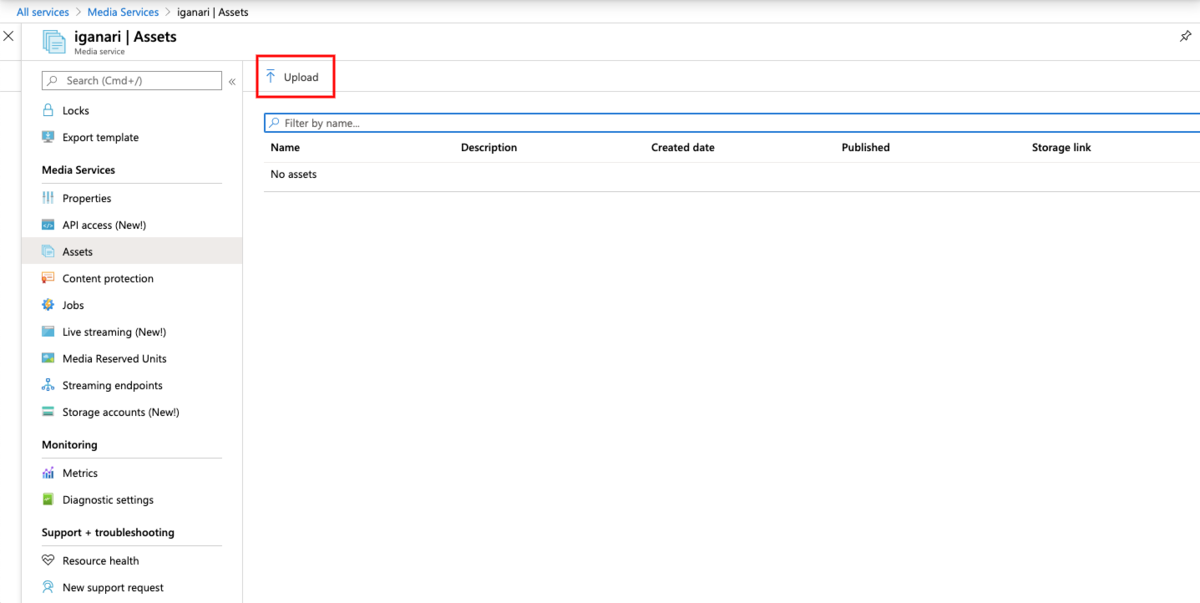Screen dimensions: 1200x603
Task: Select the Assets menu item
Action: [x=132, y=252]
